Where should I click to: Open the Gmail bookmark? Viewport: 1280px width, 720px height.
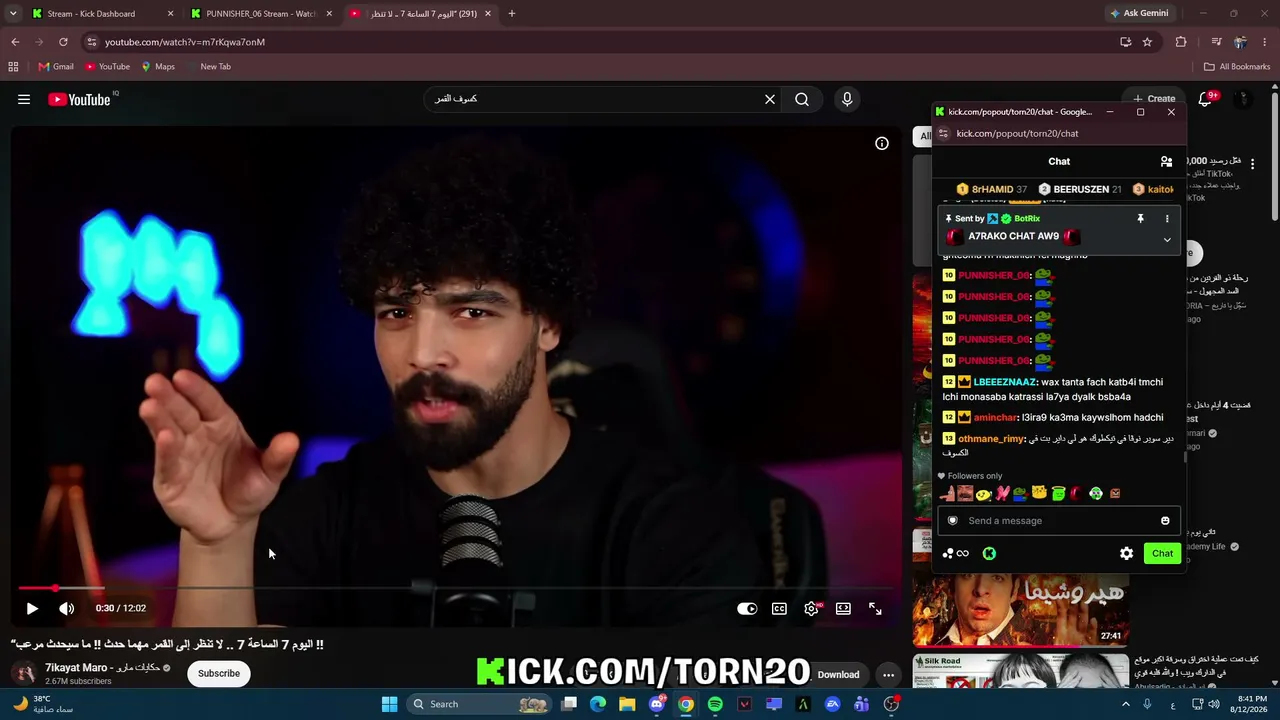coord(56,67)
